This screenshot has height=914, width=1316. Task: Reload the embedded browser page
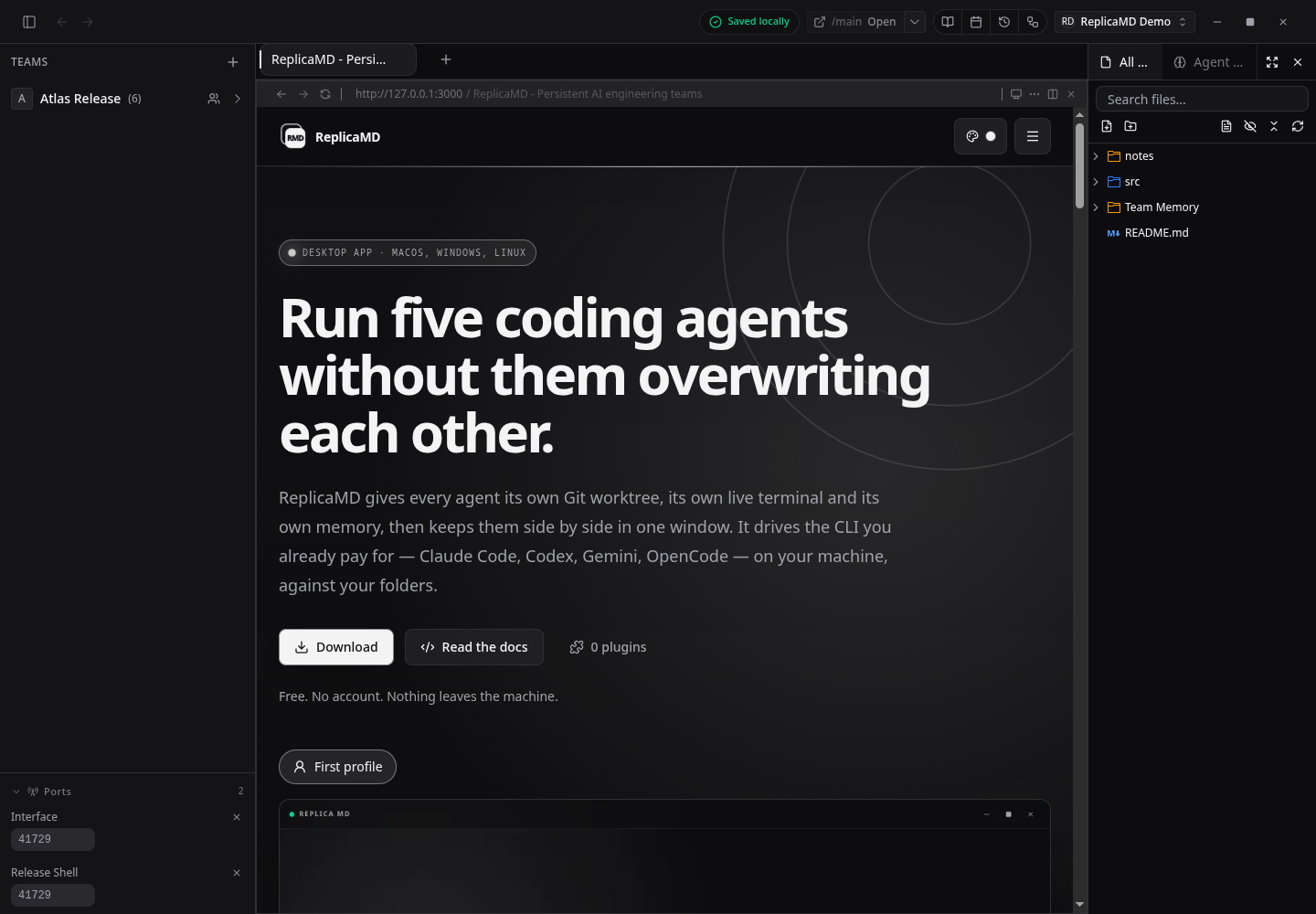(325, 94)
